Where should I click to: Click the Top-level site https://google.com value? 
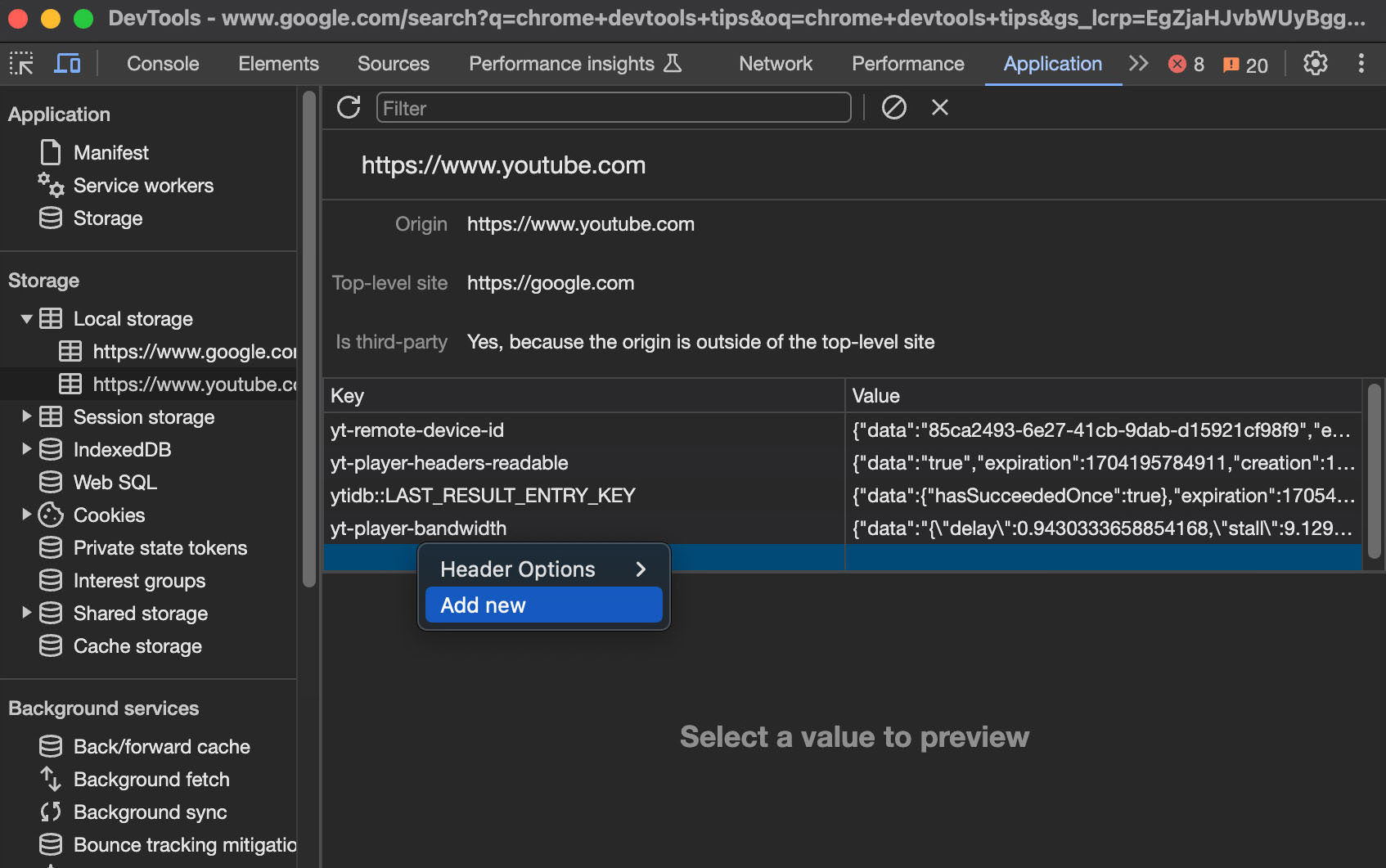click(x=551, y=283)
